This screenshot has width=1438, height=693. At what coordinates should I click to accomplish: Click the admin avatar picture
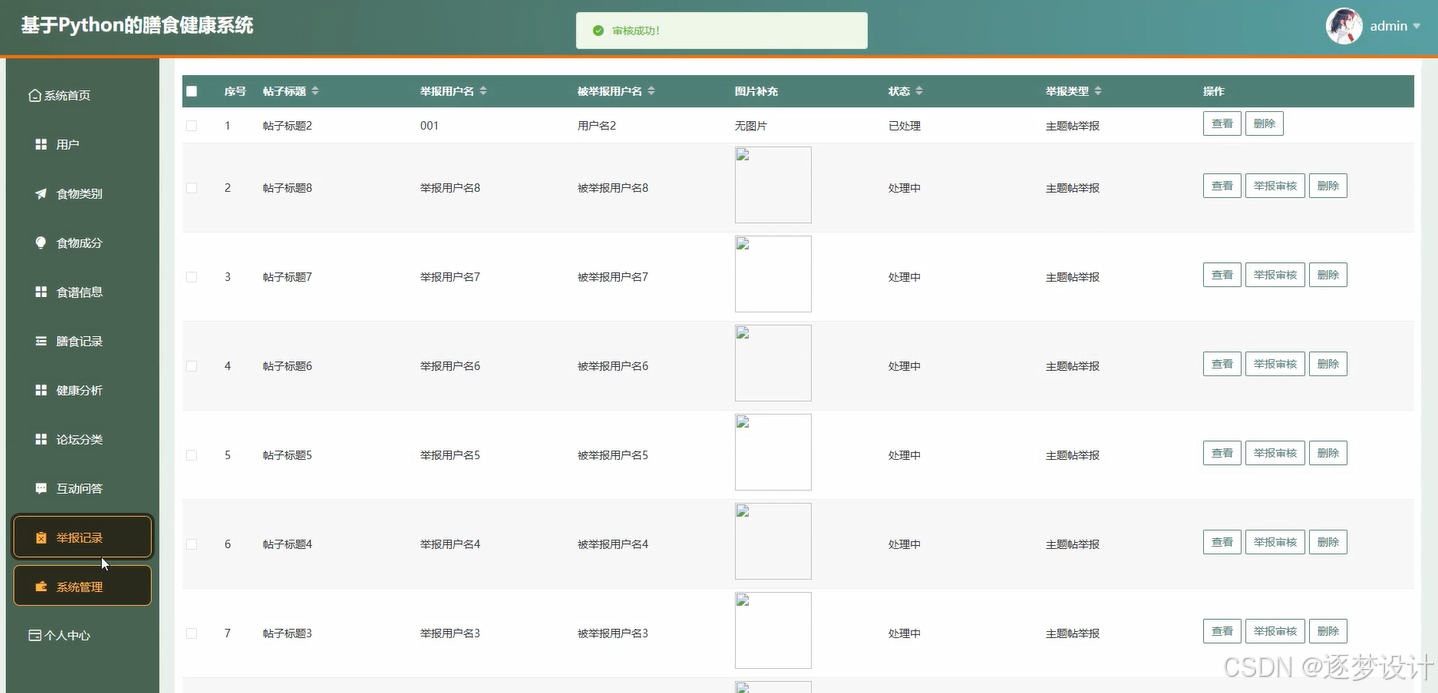click(x=1344, y=26)
